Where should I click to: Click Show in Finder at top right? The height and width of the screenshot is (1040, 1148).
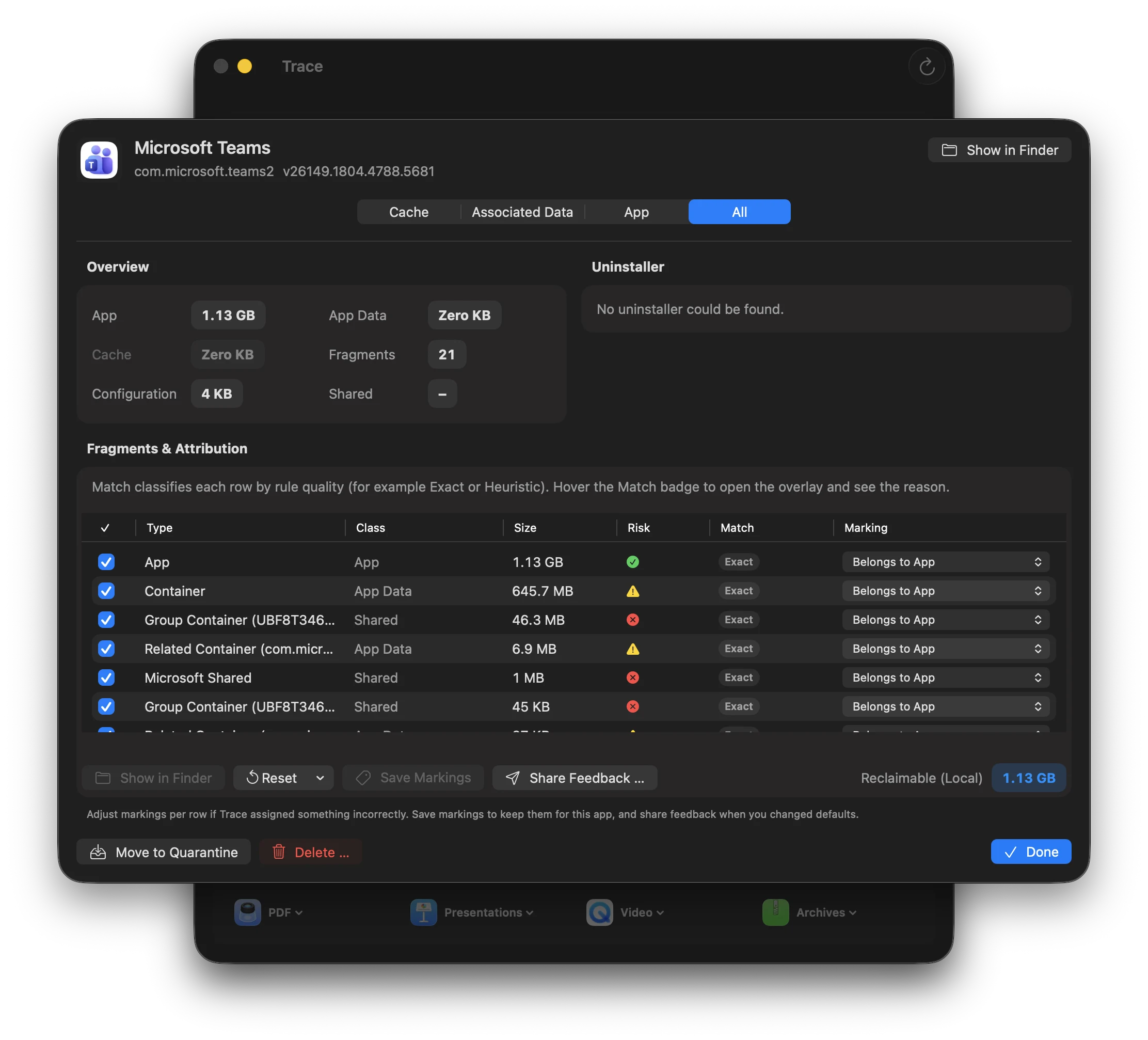point(999,150)
